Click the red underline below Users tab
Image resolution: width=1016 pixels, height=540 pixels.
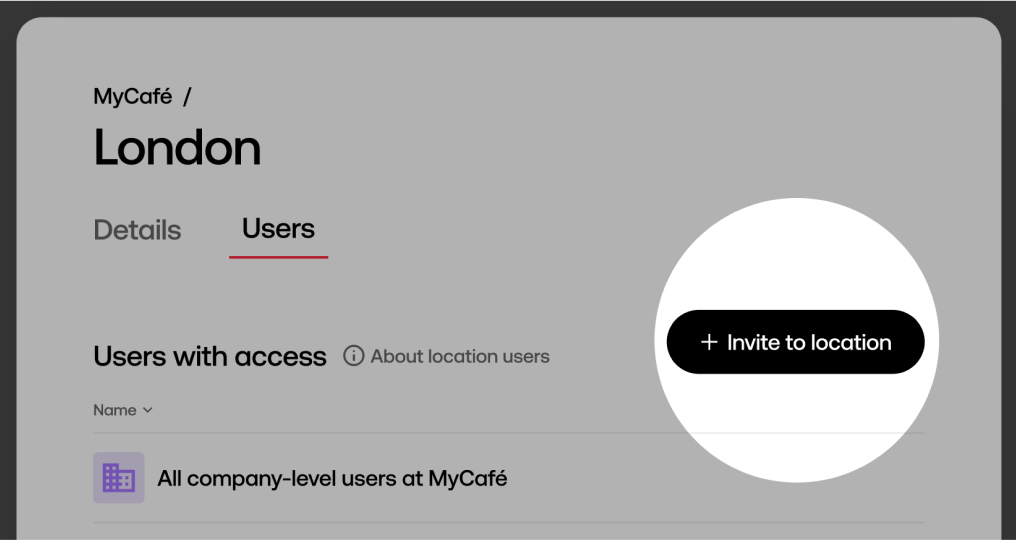pyautogui.click(x=278, y=257)
